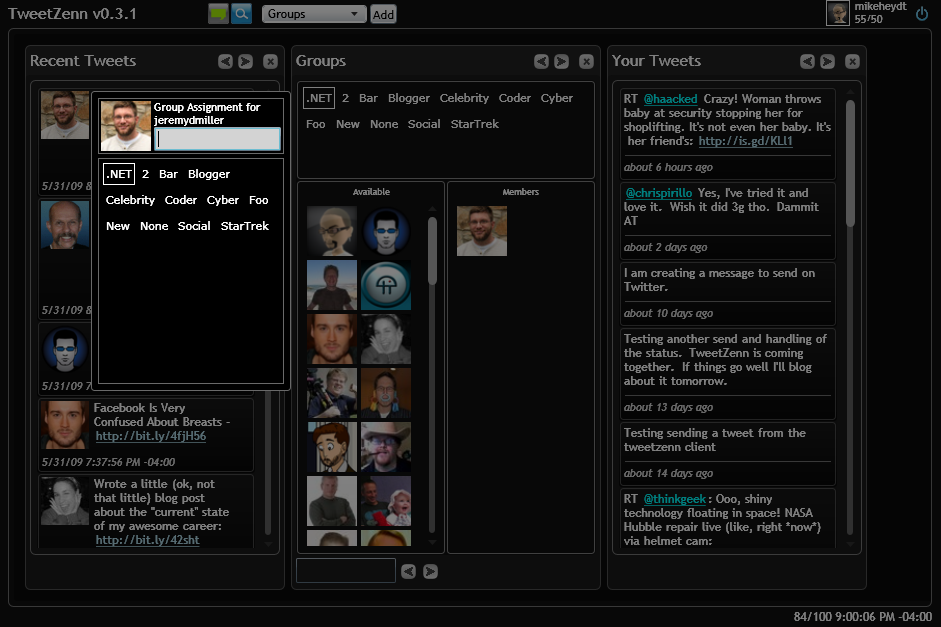The image size is (941, 627).
Task: Toggle StarTrek group in Group Assignment popup
Action: (245, 226)
